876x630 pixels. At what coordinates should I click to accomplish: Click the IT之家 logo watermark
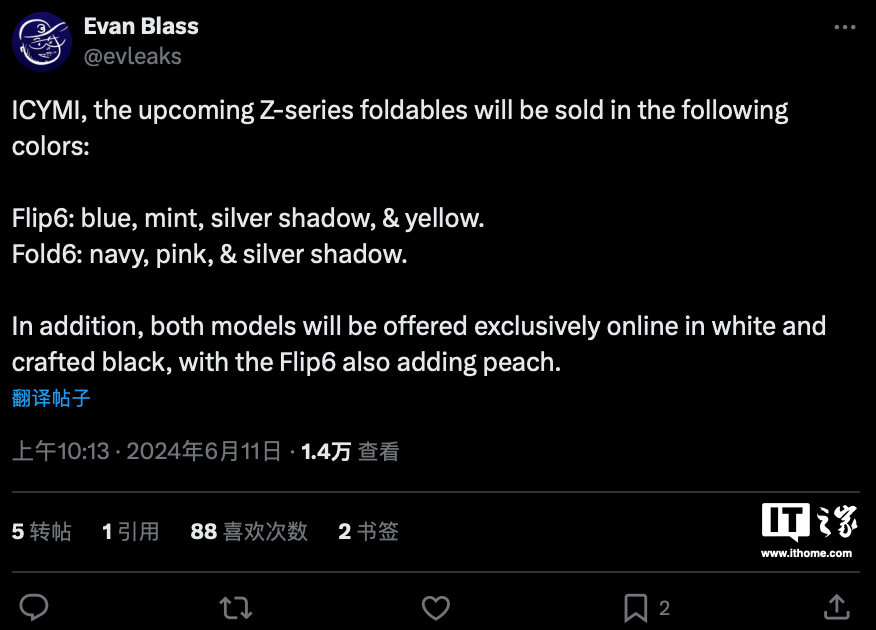(806, 521)
